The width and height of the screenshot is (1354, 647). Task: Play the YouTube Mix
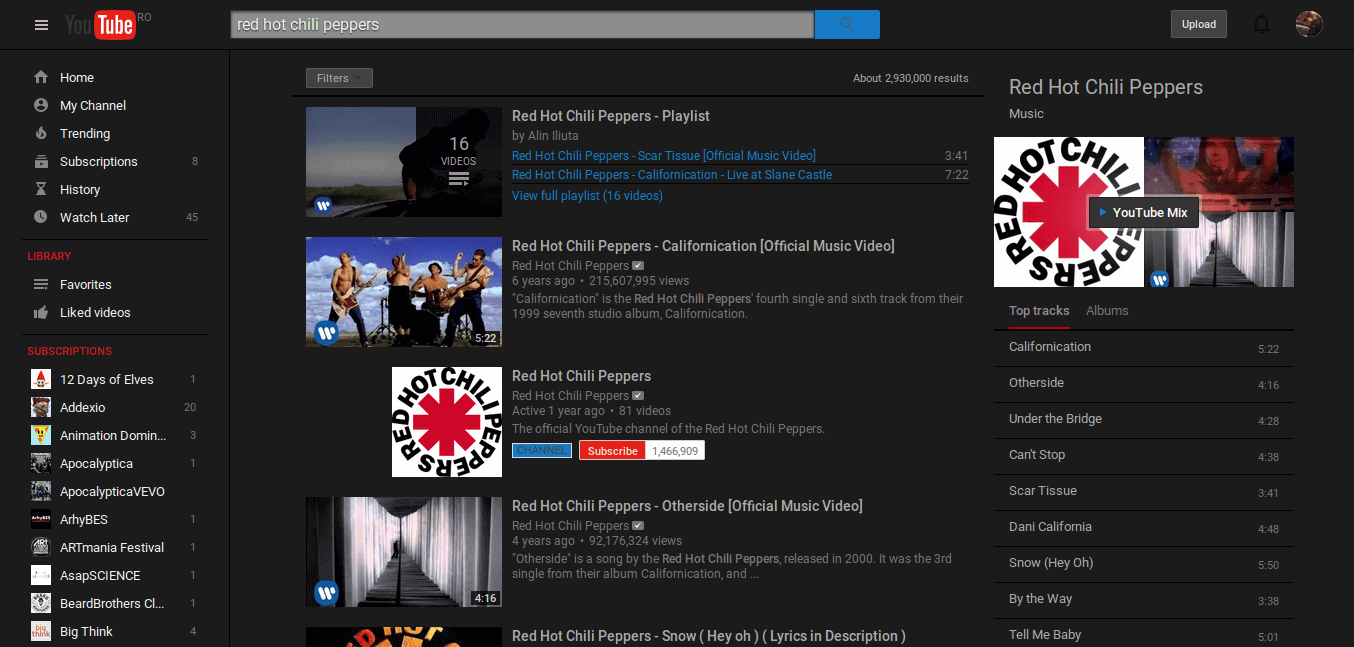click(x=1143, y=212)
